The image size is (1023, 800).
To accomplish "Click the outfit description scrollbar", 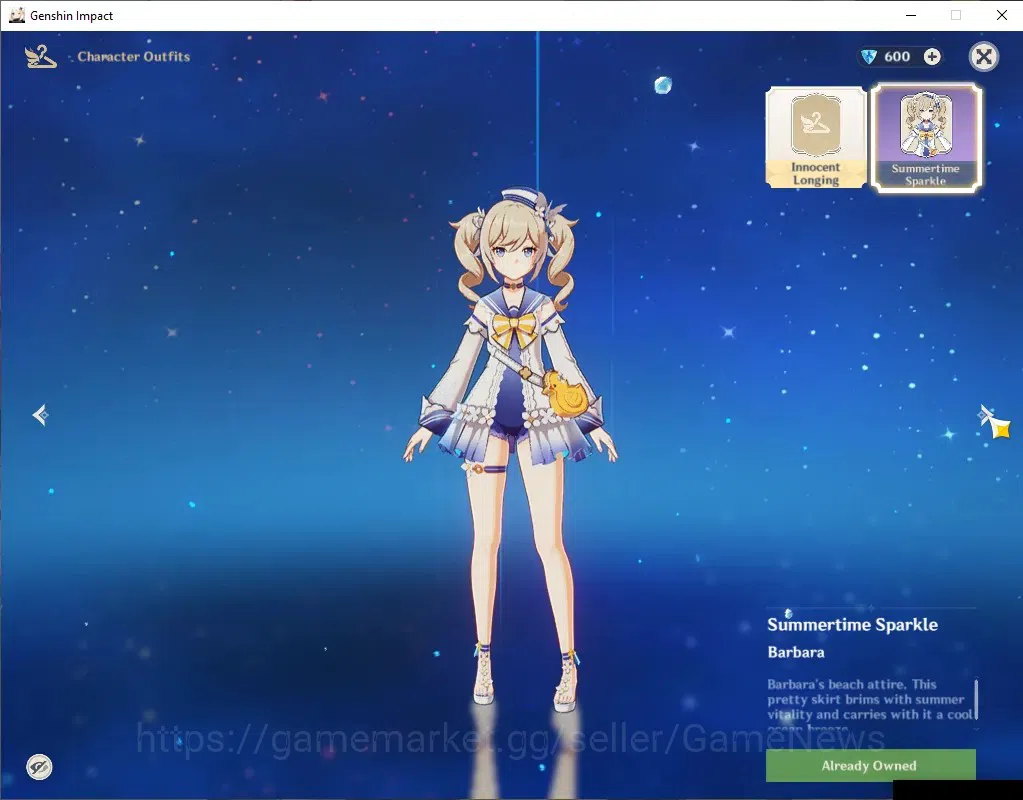I will point(976,699).
